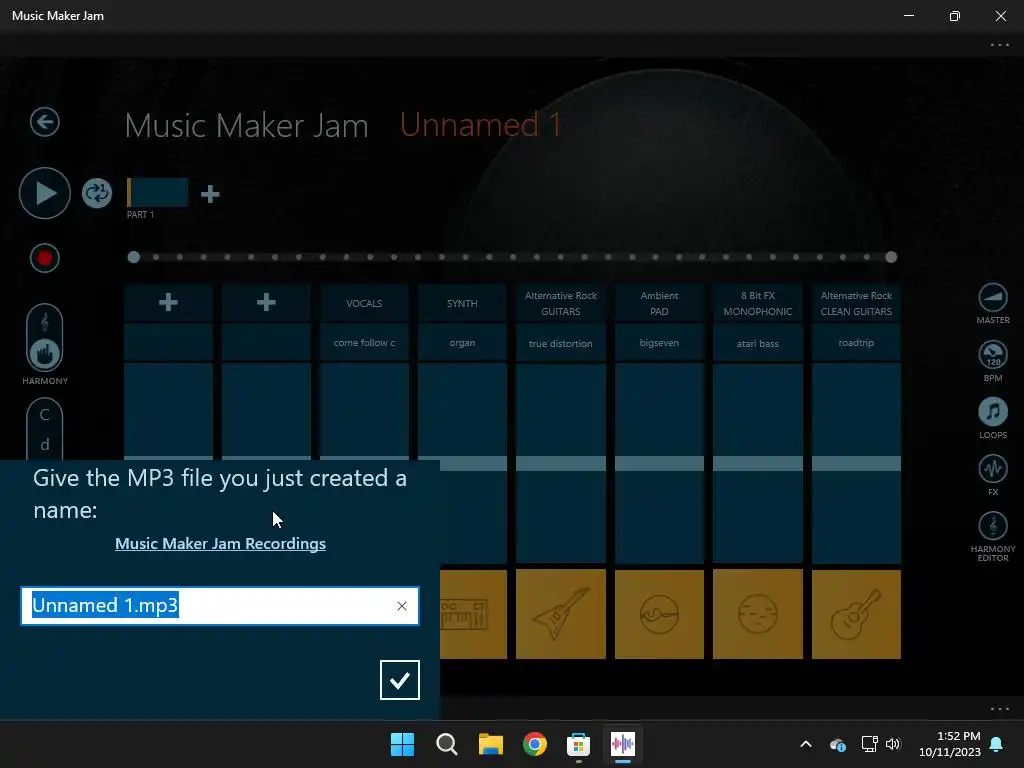Select Alternative Rock CLEAN GUITARS header
Screen dimensions: 1024x768
[x=856, y=303]
